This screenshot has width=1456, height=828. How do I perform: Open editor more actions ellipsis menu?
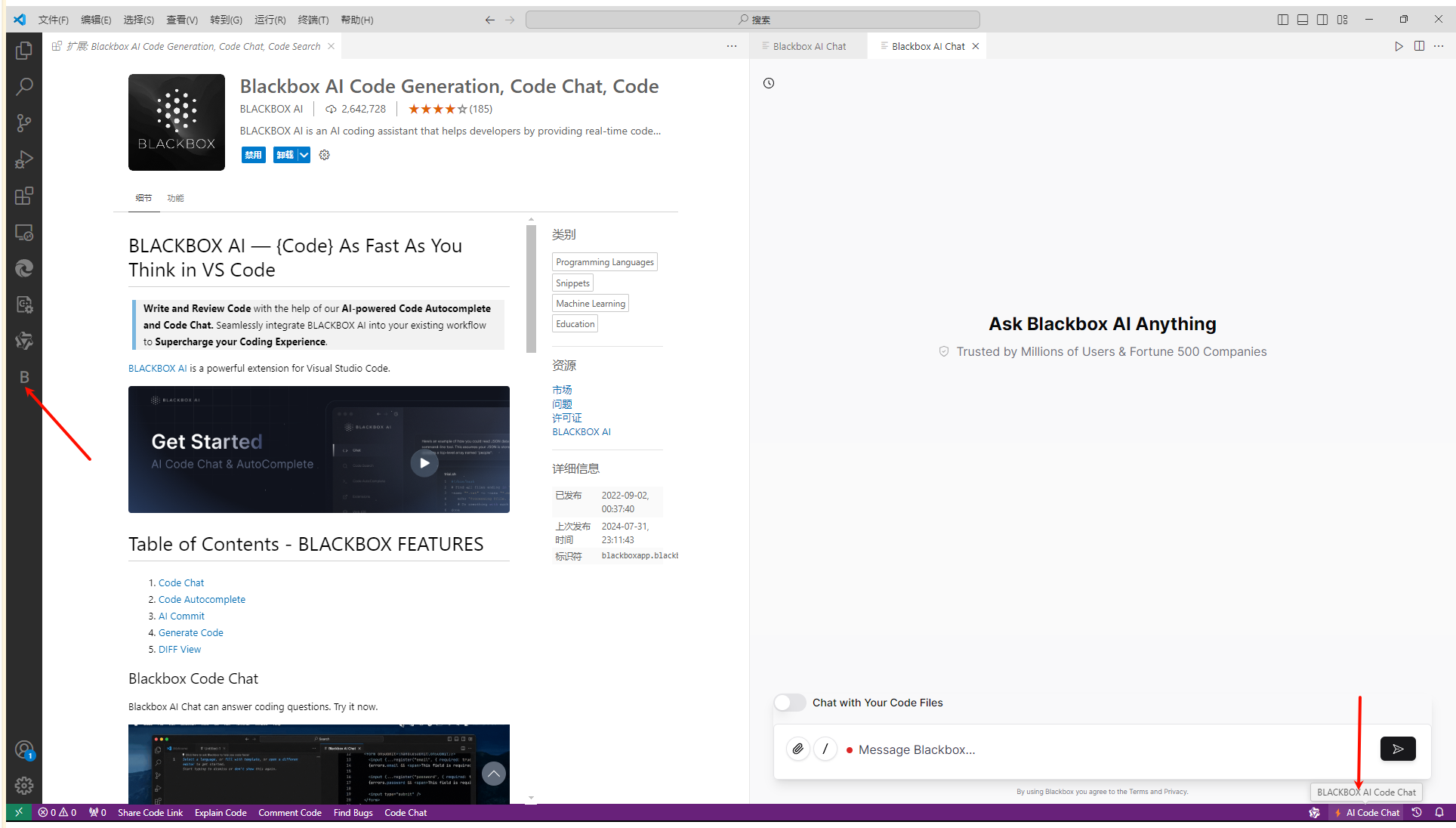tap(731, 46)
